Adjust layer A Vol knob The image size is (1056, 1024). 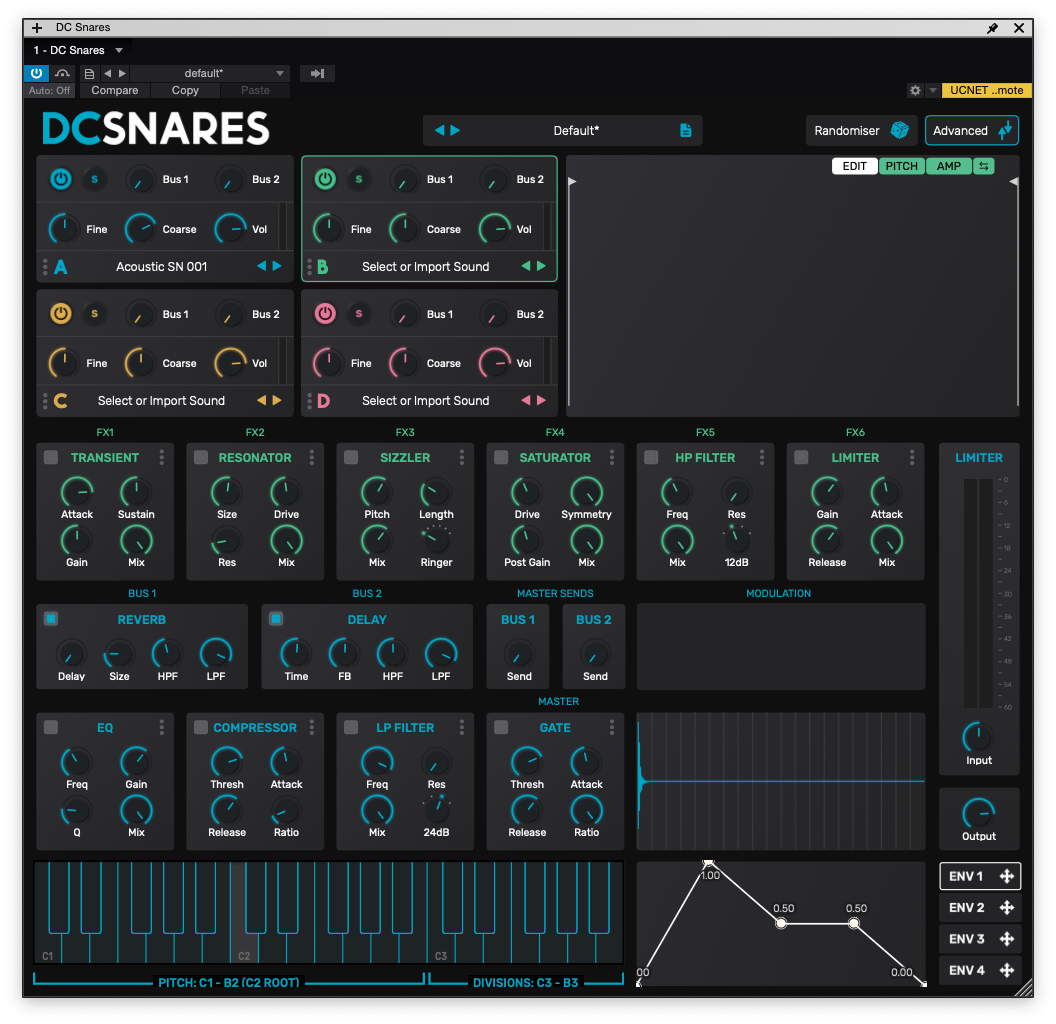(x=231, y=229)
